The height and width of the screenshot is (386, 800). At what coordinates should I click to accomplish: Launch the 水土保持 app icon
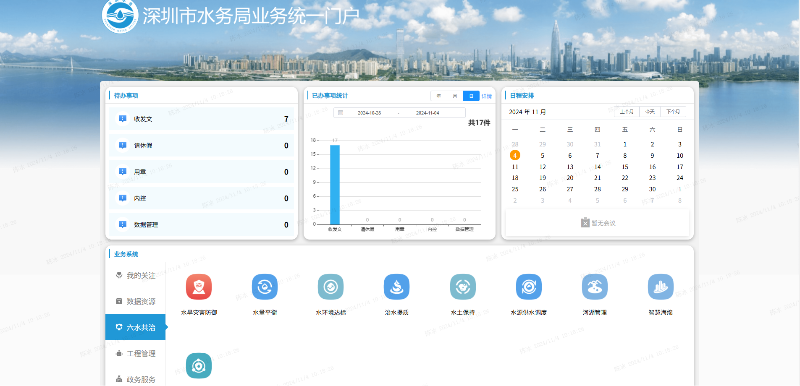coord(463,287)
